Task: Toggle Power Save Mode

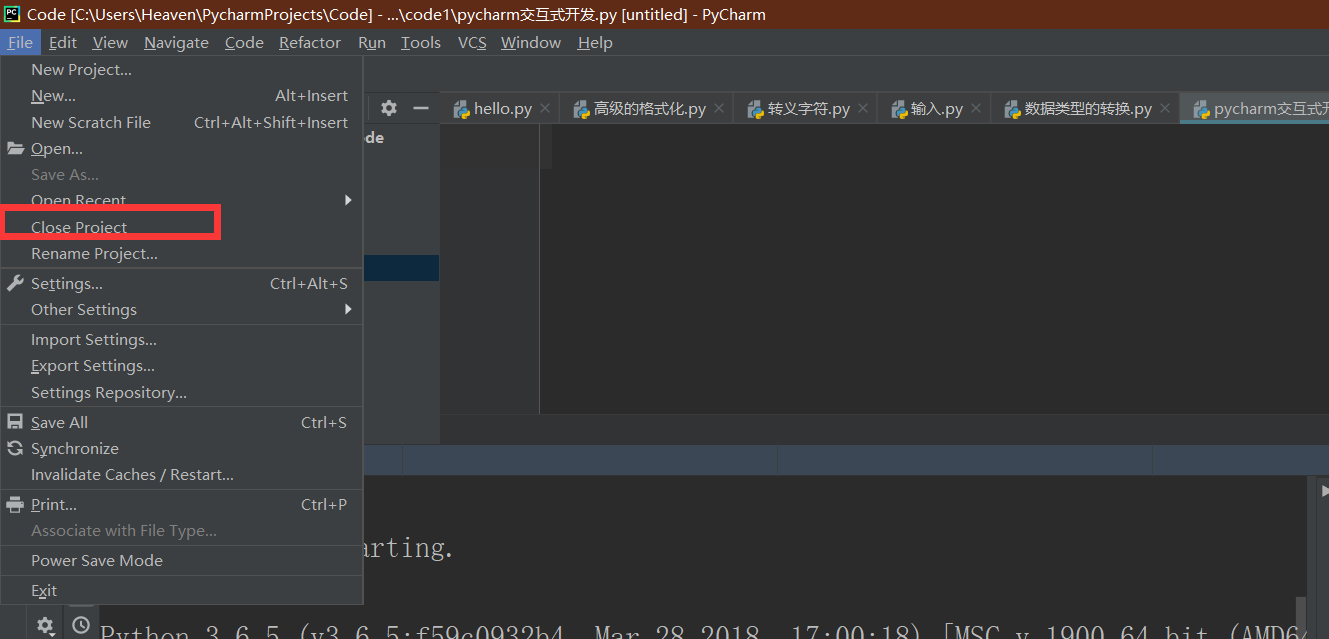Action: [x=181, y=561]
